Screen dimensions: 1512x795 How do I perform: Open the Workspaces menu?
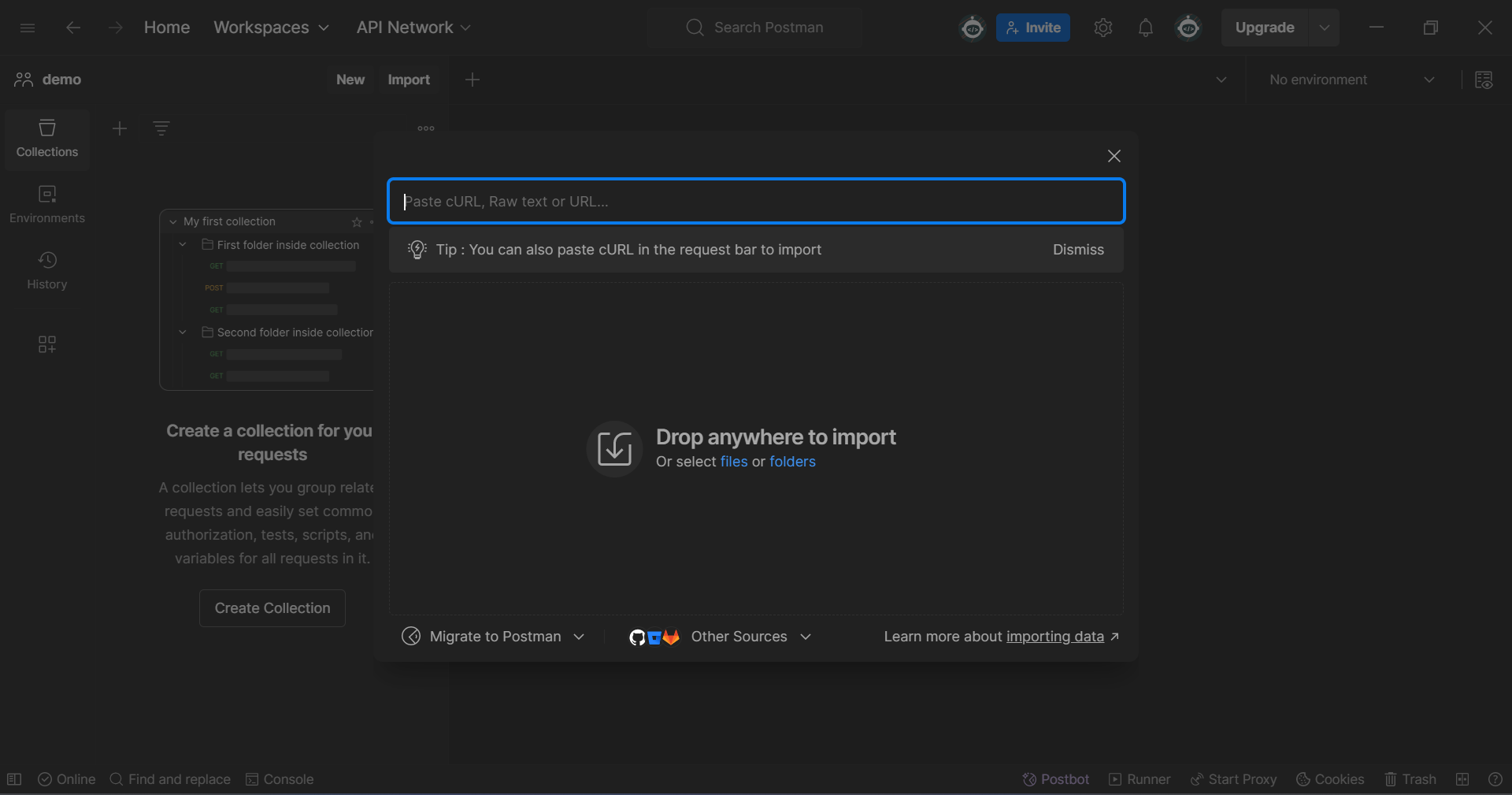271,28
